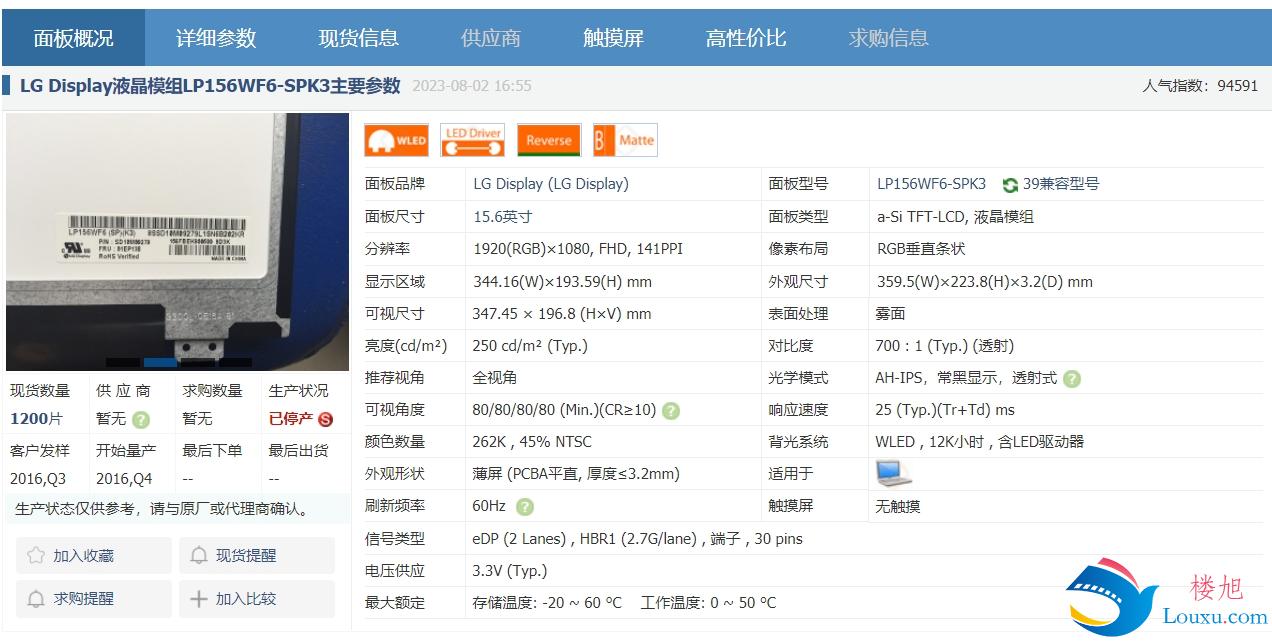Click the help icon next to 供应商 暂无

141,419
